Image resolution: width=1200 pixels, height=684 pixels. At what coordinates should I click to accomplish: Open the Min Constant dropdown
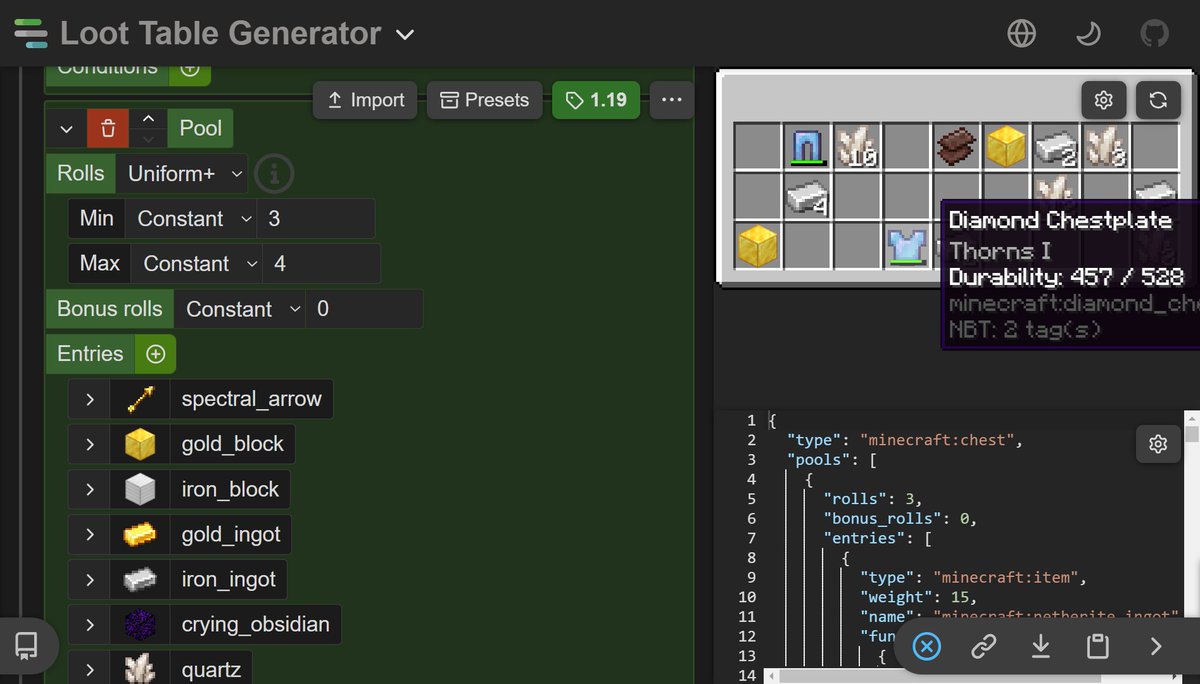click(191, 218)
